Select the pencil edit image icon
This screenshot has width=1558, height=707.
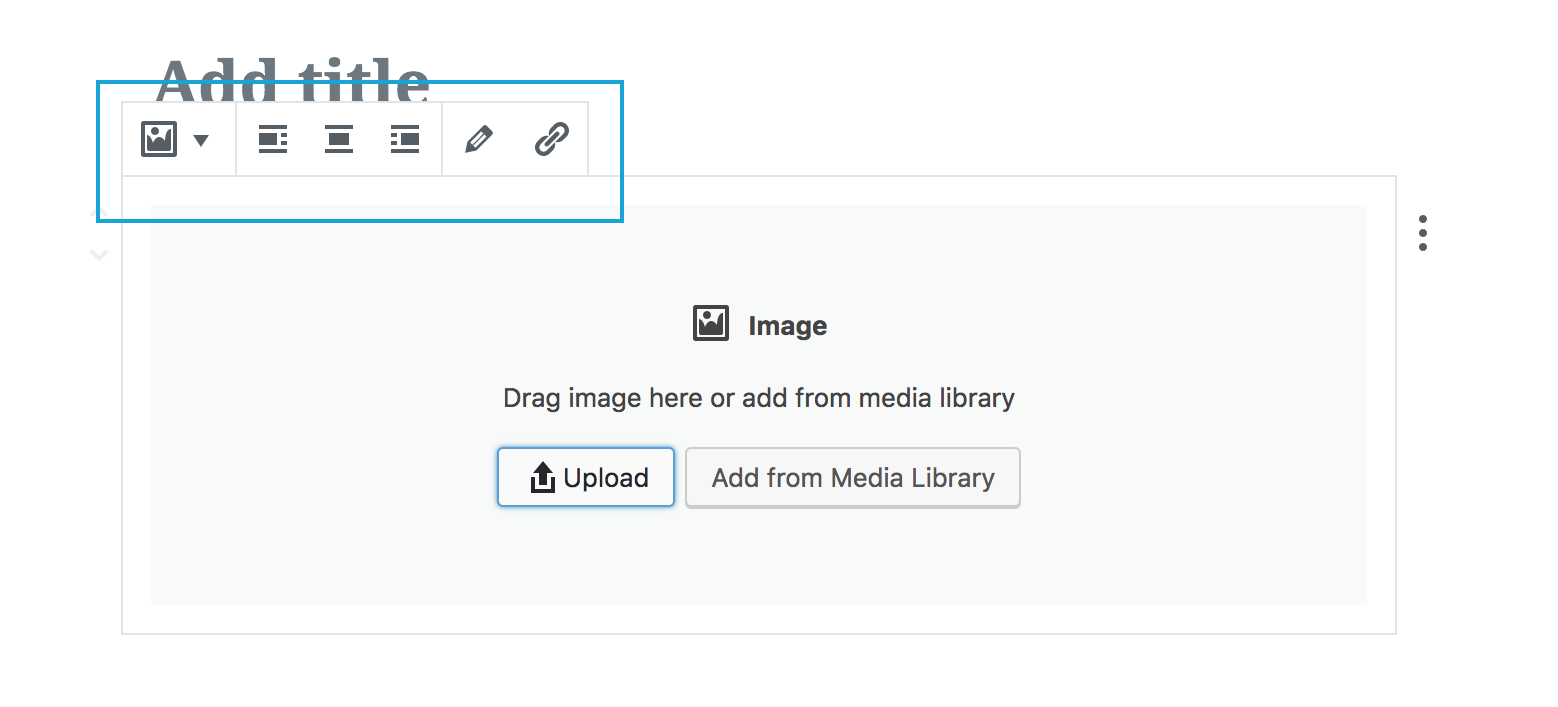pos(479,139)
